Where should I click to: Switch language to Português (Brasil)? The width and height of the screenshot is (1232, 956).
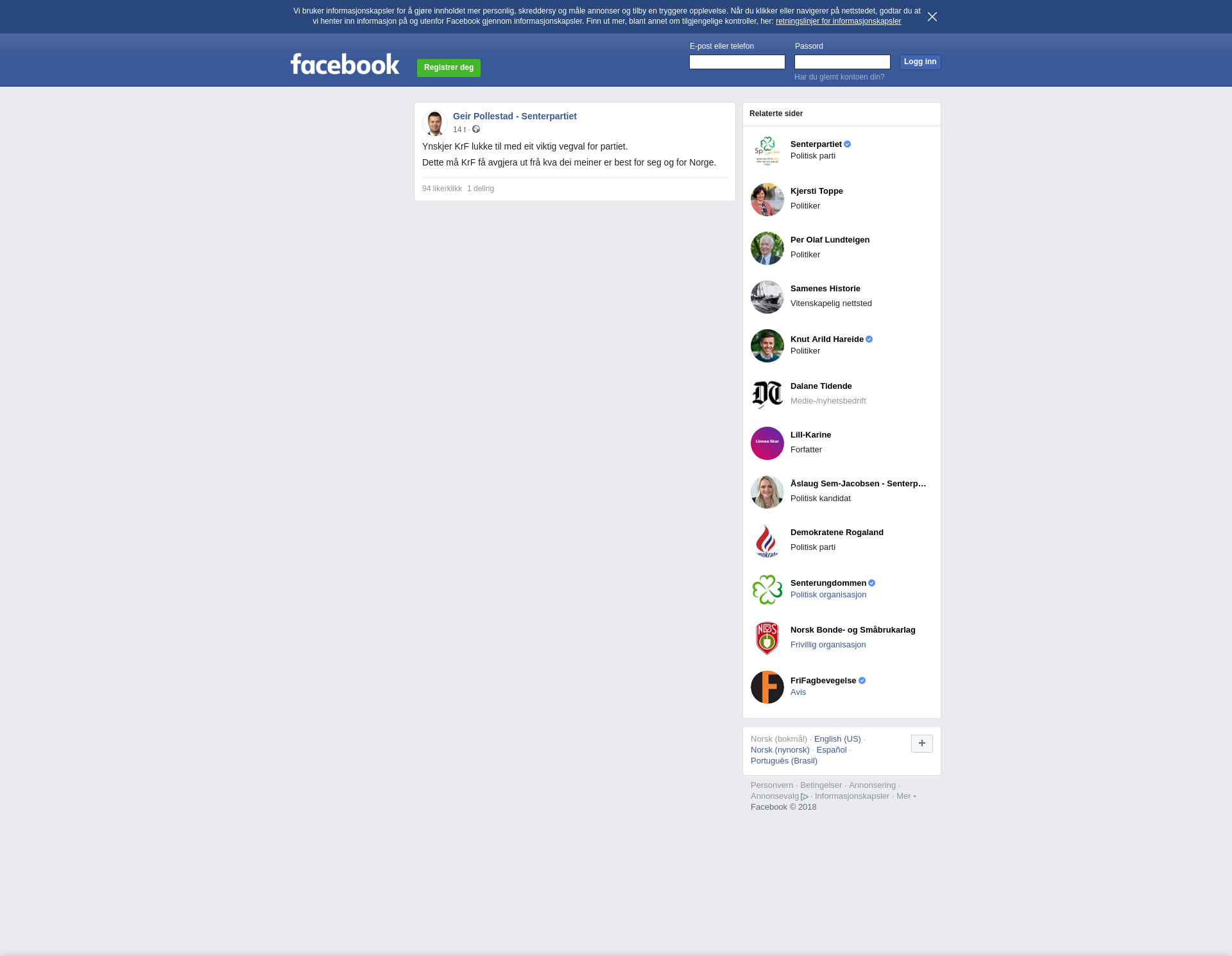[784, 761]
